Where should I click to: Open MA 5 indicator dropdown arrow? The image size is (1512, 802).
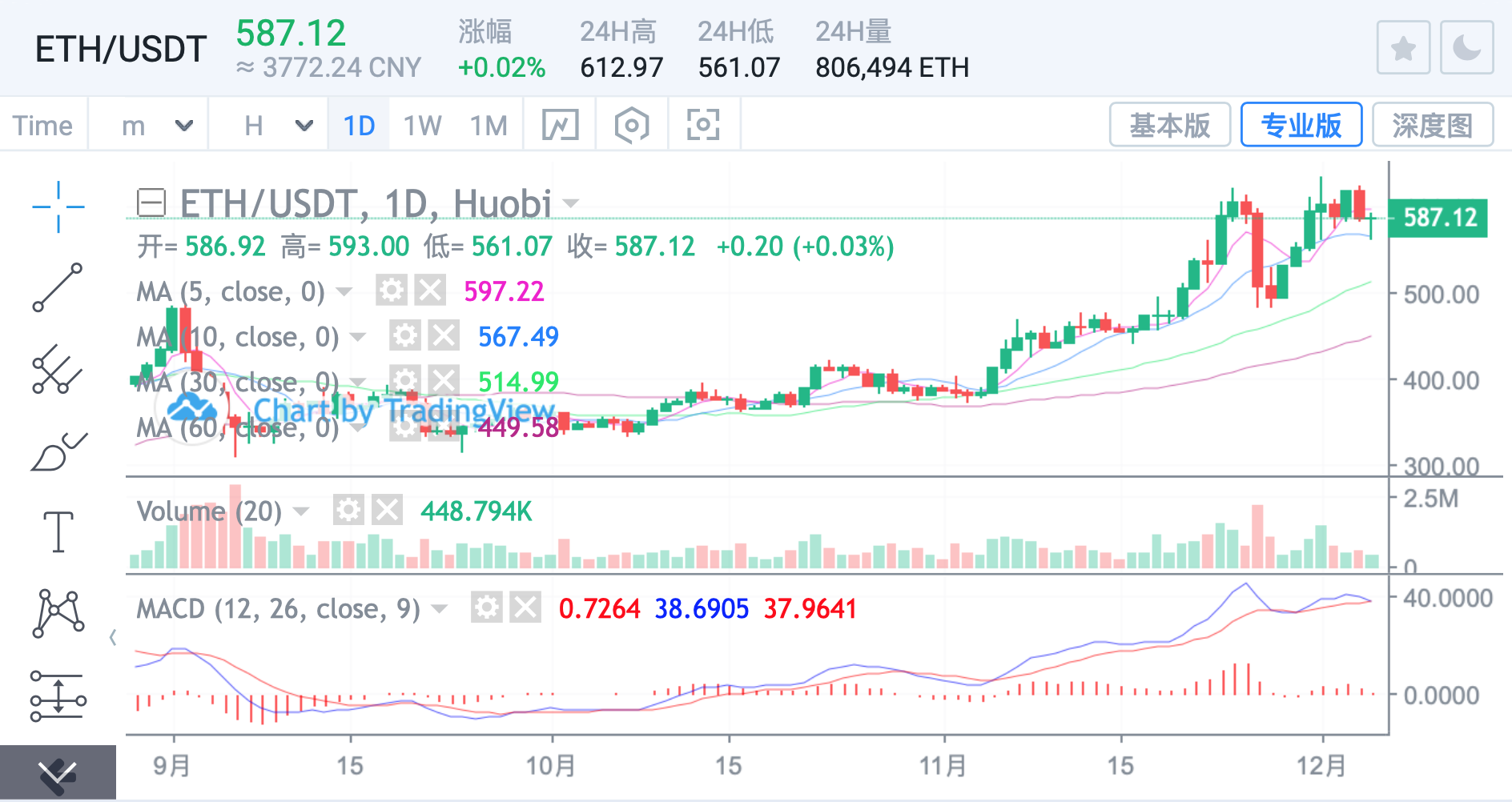pos(344,291)
